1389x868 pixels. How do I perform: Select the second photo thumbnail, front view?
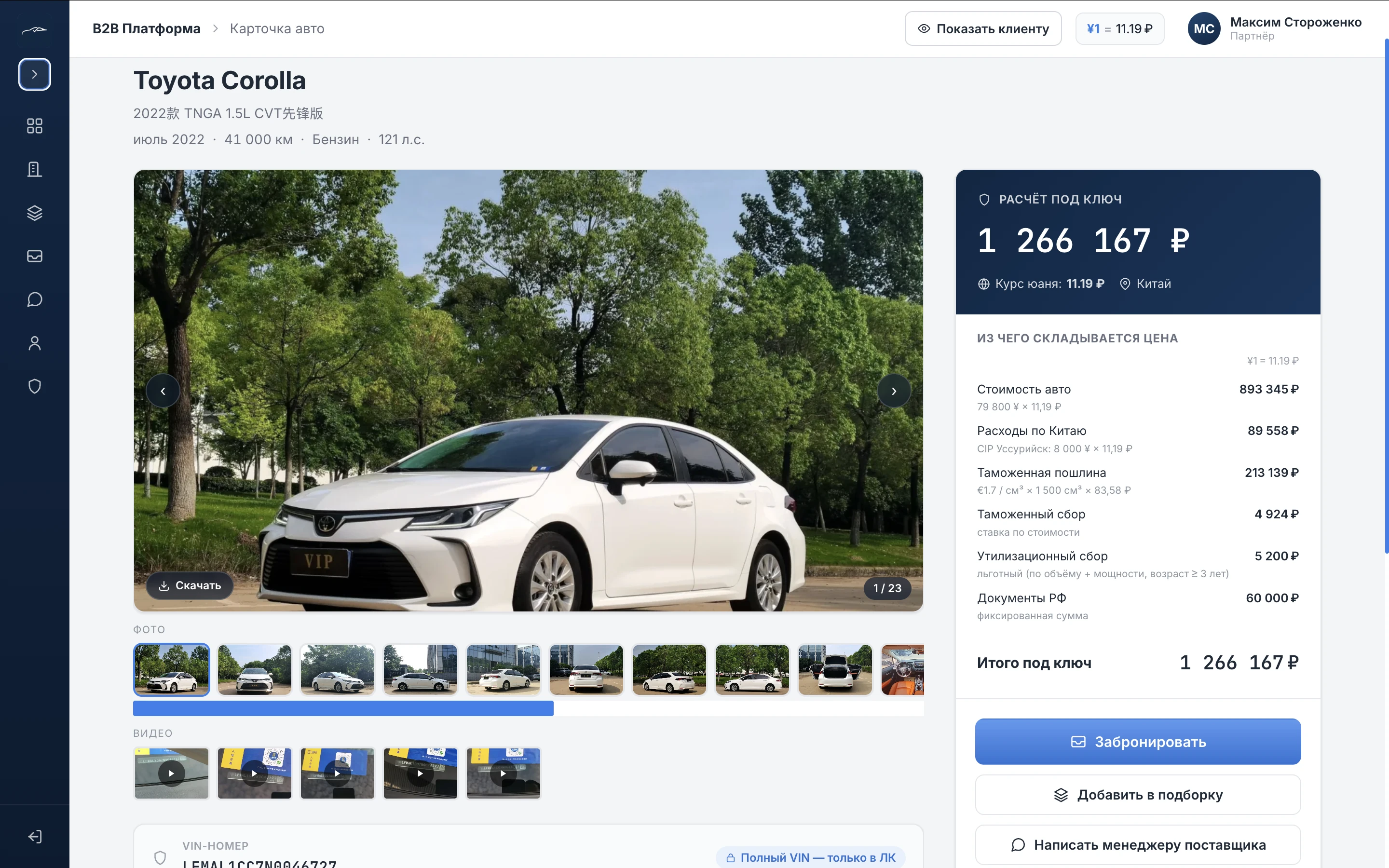(x=254, y=669)
